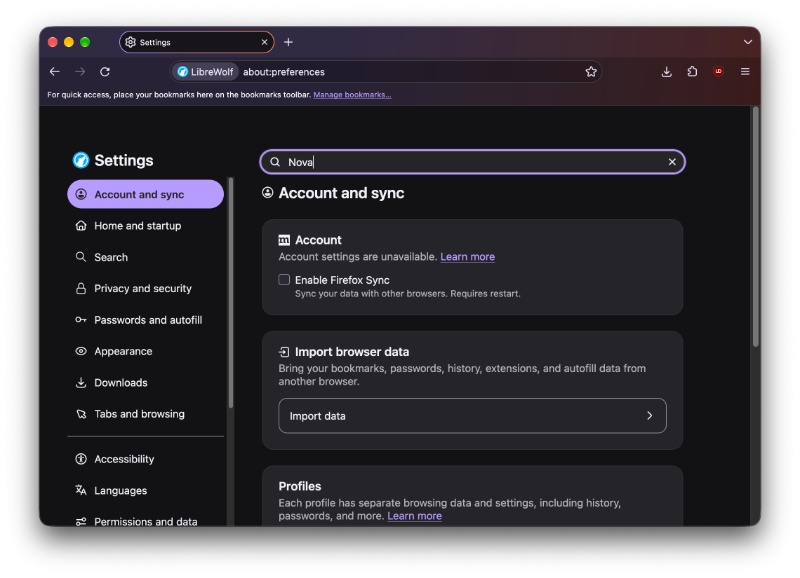Open the Extensions puzzle-piece menu

(x=692, y=72)
